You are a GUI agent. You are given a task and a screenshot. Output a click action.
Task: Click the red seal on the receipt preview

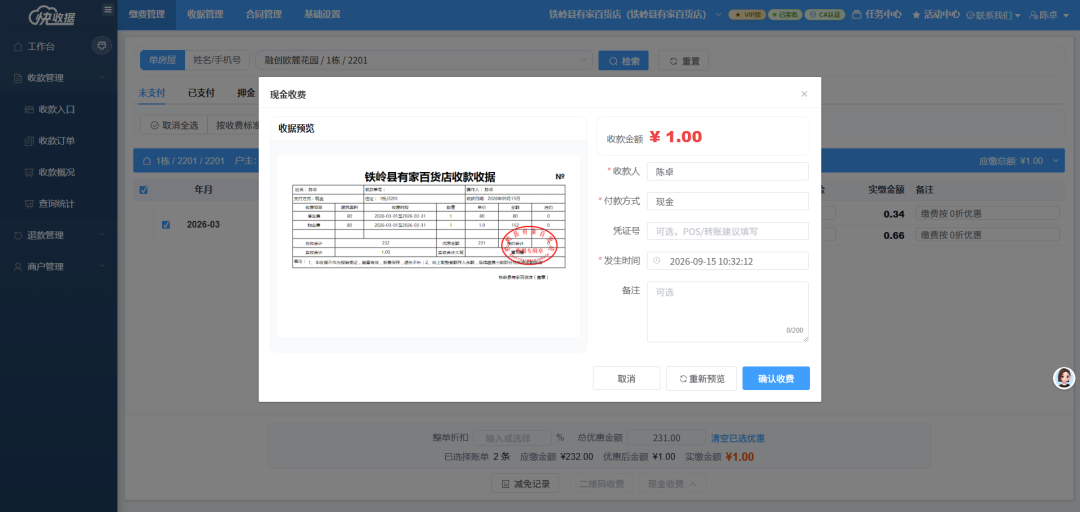coord(528,247)
